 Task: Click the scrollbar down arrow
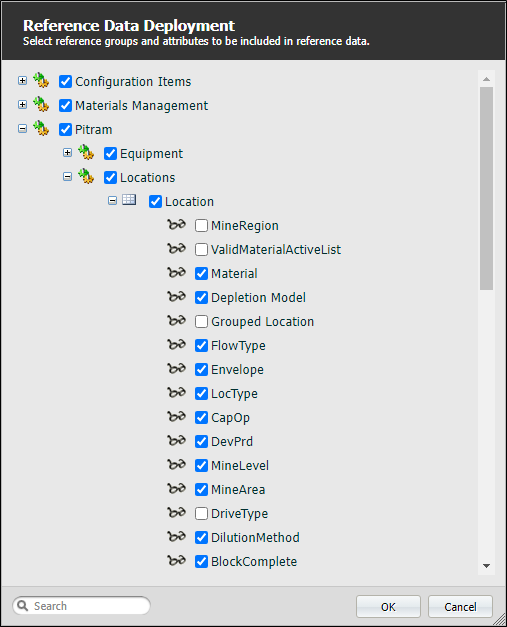pos(486,566)
